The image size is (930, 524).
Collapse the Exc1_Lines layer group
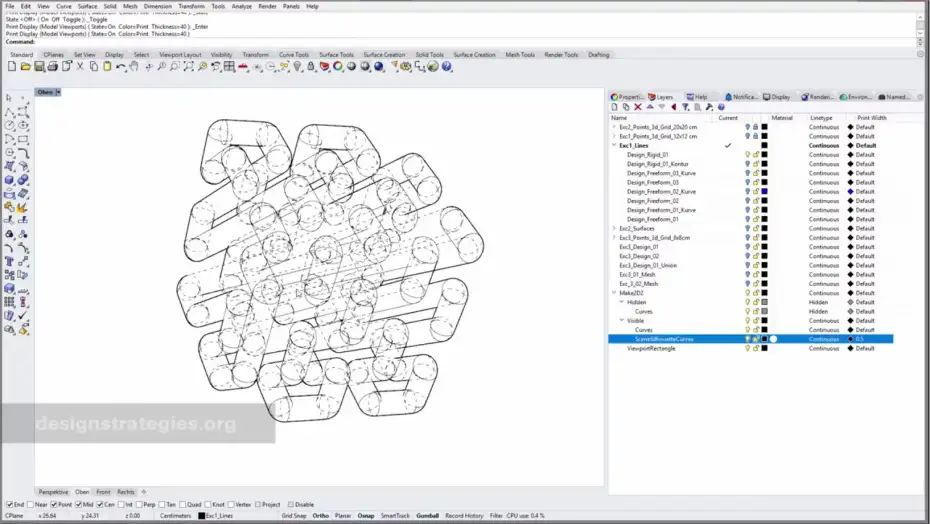click(x=614, y=145)
